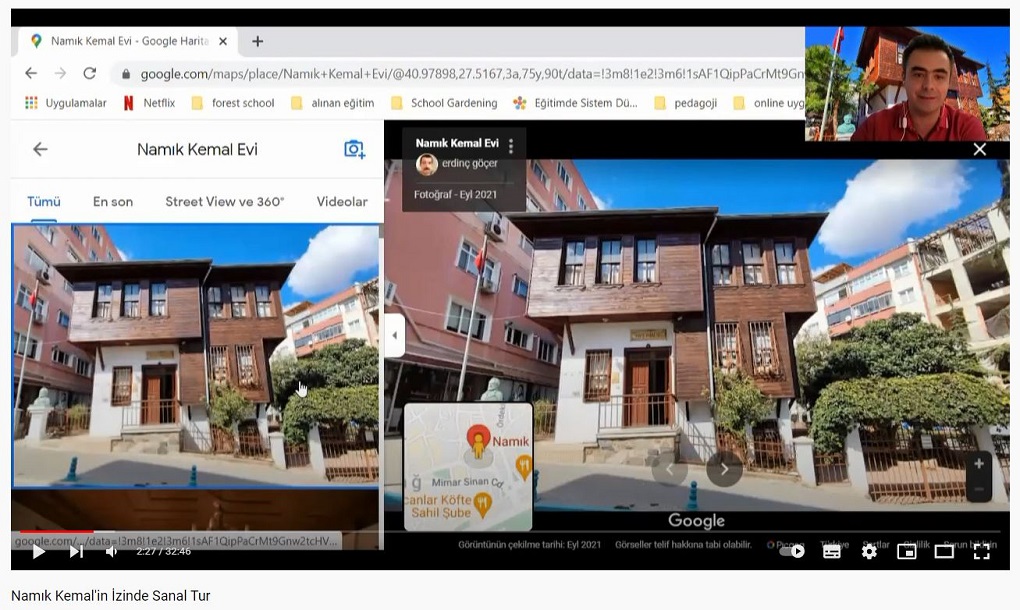Click the Namık Kemal'in İzinde Sanal Tur title
Screen dimensions: 1020x610
pyautogui.click(x=111, y=596)
